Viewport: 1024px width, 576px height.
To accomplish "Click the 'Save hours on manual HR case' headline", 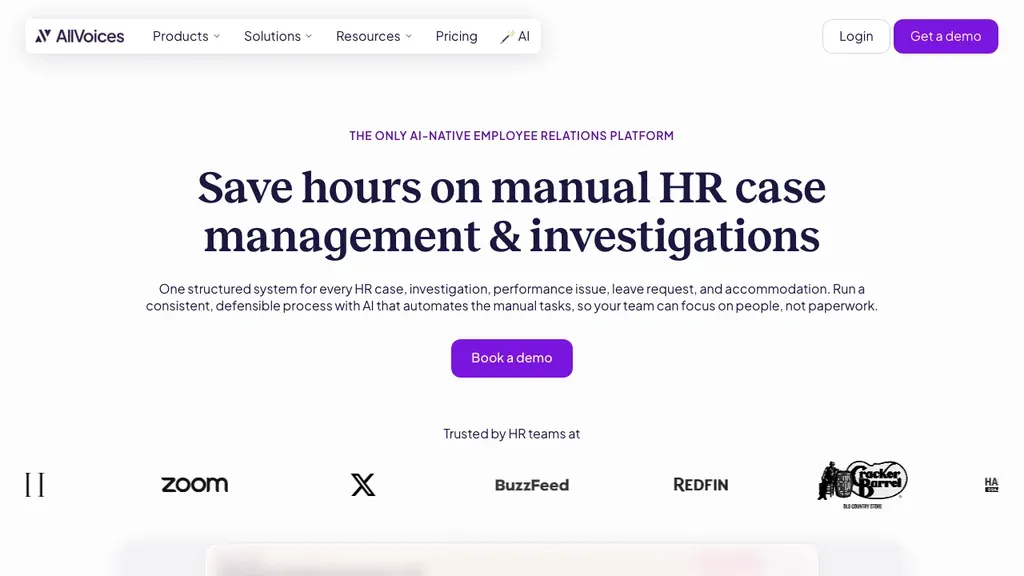I will tap(511, 188).
